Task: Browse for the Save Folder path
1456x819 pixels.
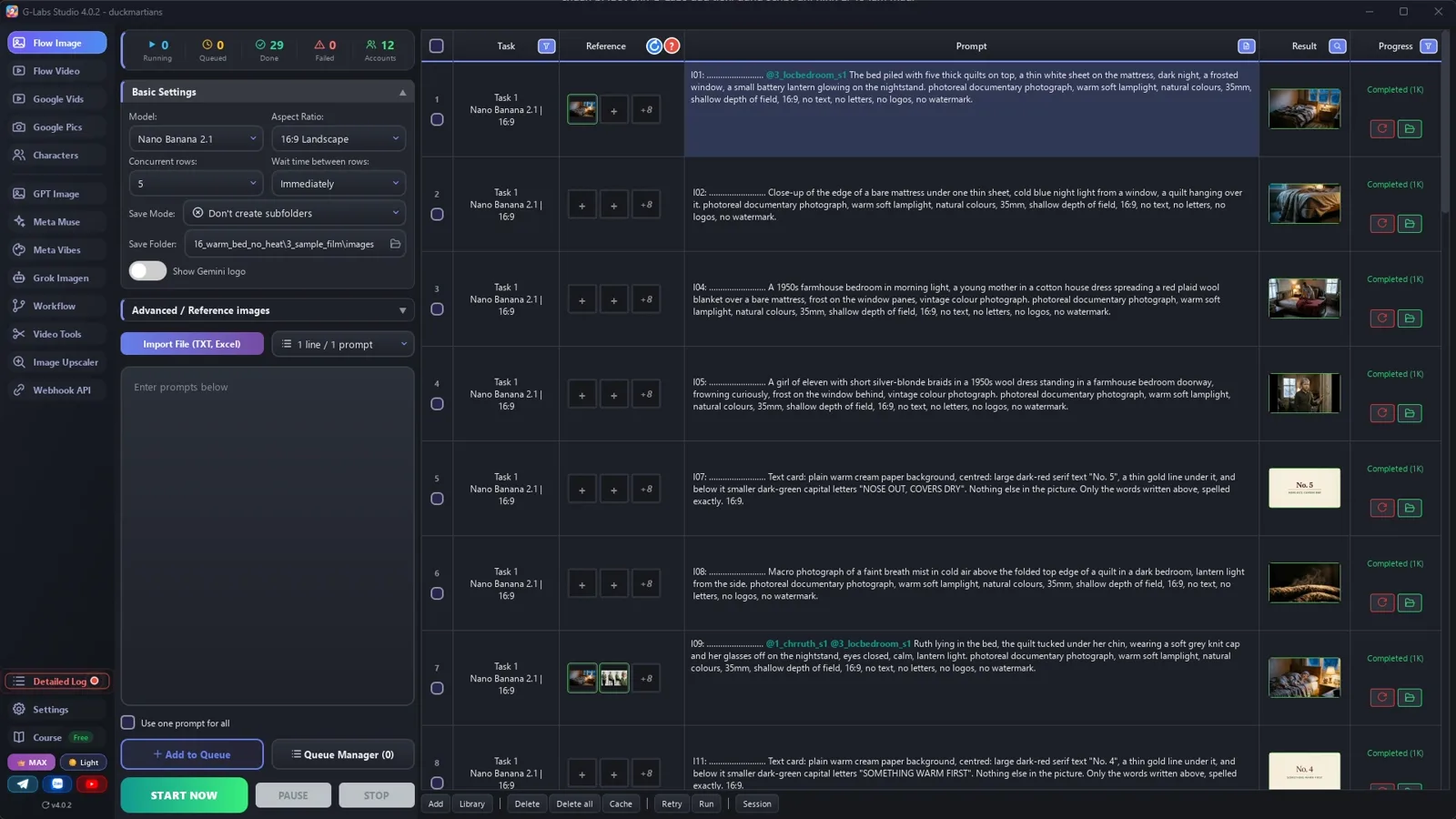Action: coord(395,244)
